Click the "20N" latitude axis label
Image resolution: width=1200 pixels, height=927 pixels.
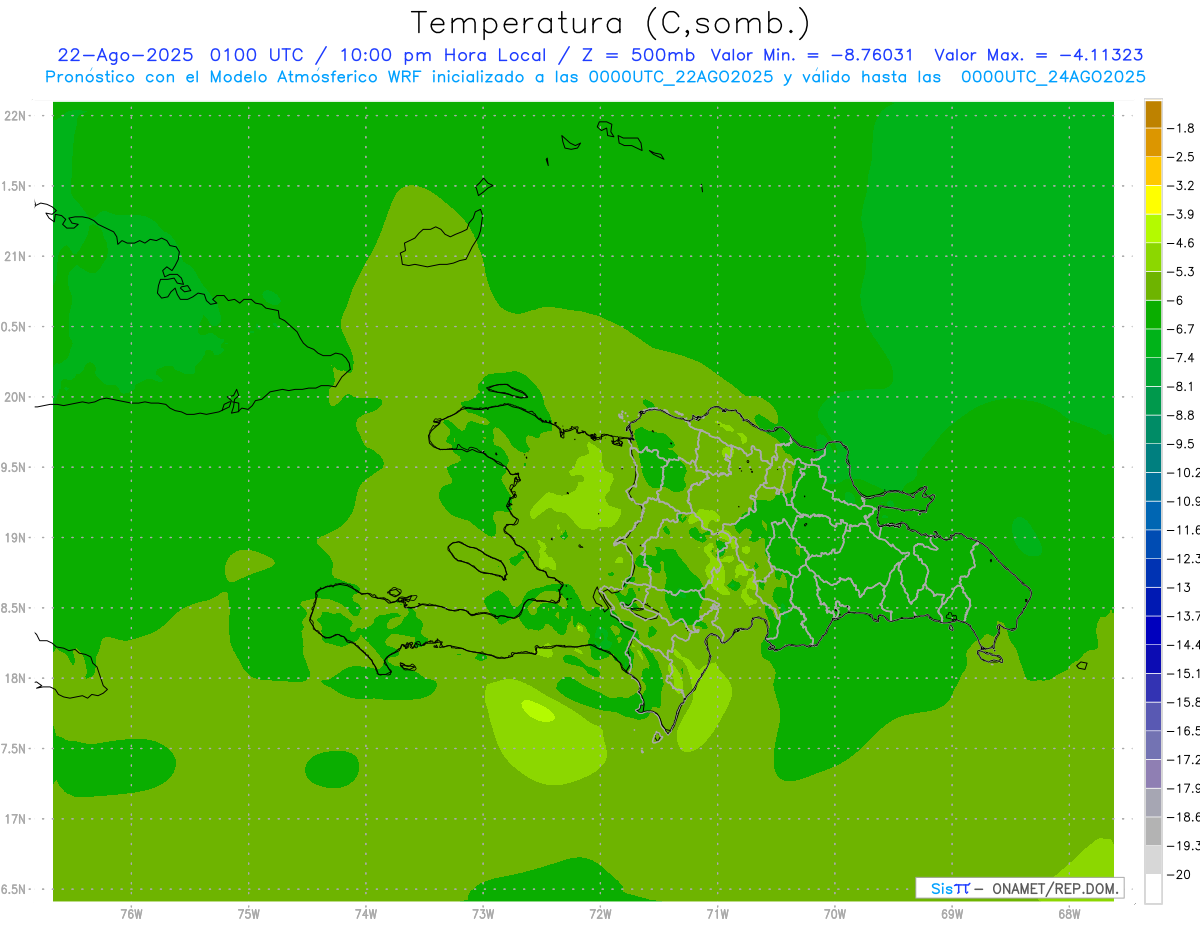click(x=16, y=397)
